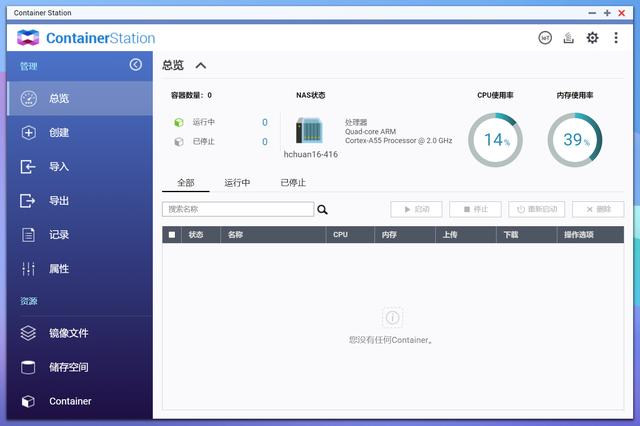The image size is (640, 426).
Task: Open 属性 in the sidebar
Action: [80, 269]
